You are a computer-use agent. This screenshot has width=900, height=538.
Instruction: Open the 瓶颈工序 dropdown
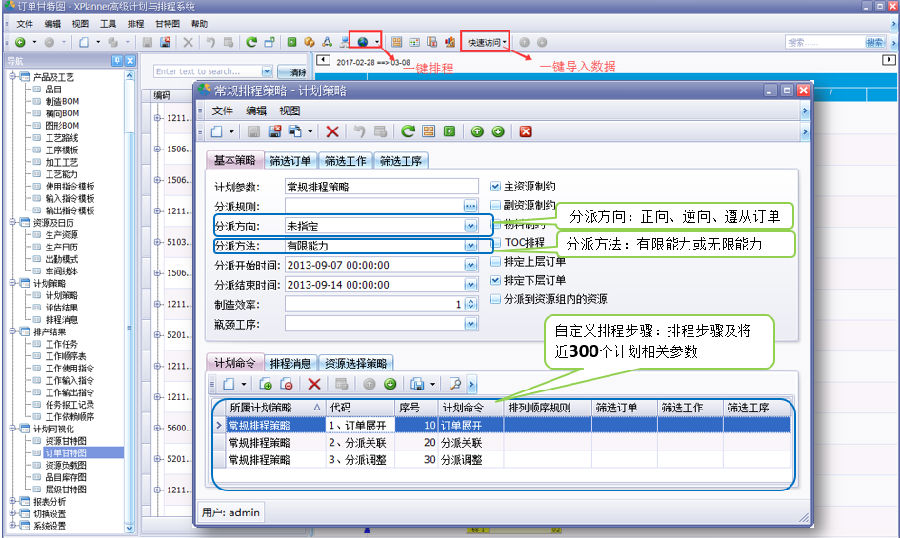point(470,323)
